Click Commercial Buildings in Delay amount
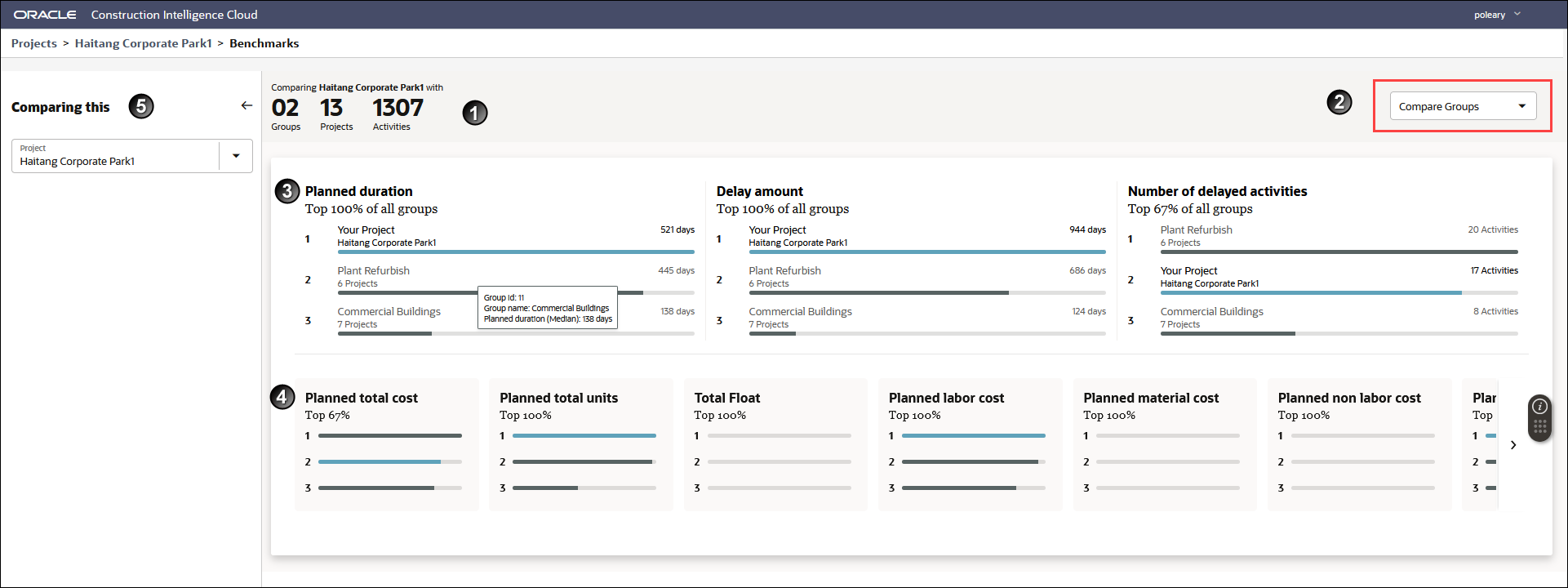This screenshot has height=588, width=1568. pos(801,311)
